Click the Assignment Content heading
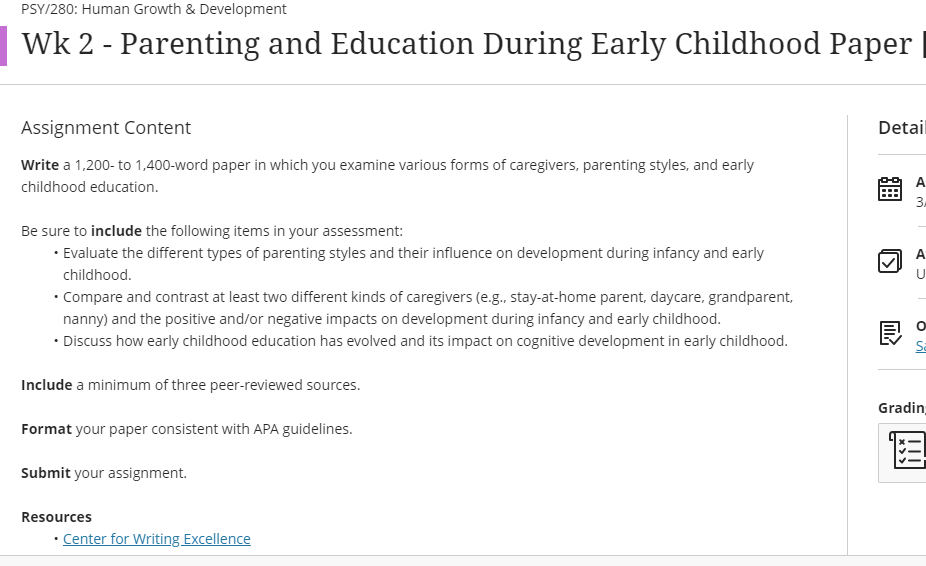Screen dimensions: 926x566 coord(106,128)
